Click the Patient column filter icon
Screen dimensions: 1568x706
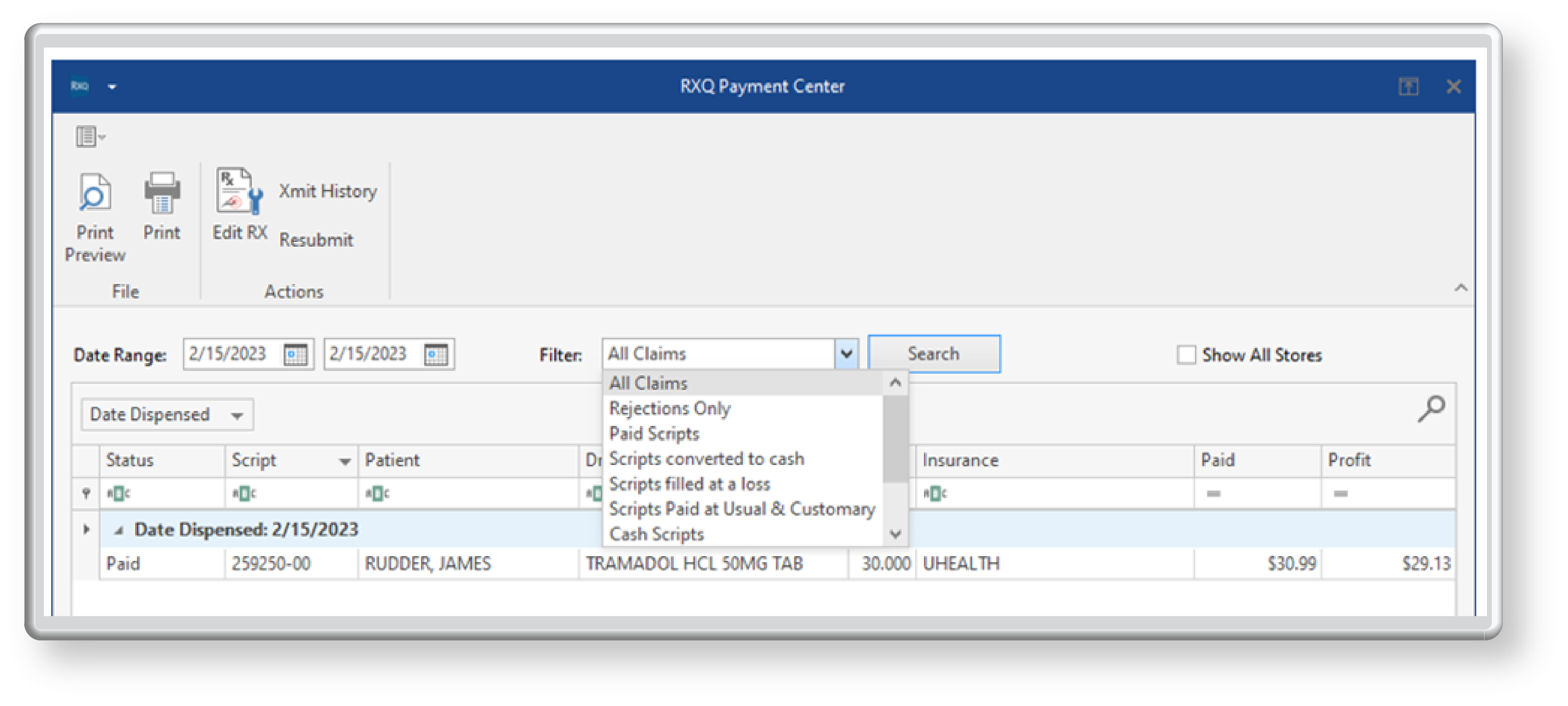[379, 492]
